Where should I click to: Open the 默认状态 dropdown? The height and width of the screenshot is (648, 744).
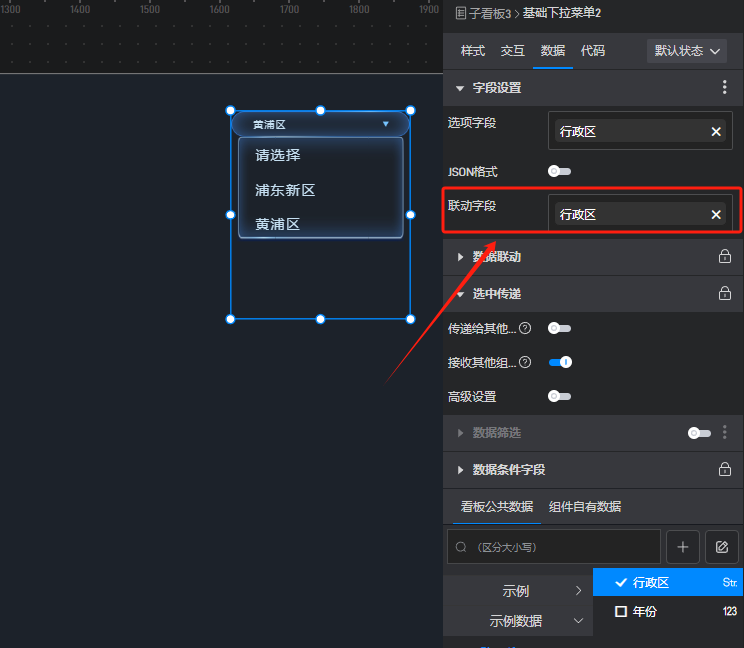pos(687,51)
